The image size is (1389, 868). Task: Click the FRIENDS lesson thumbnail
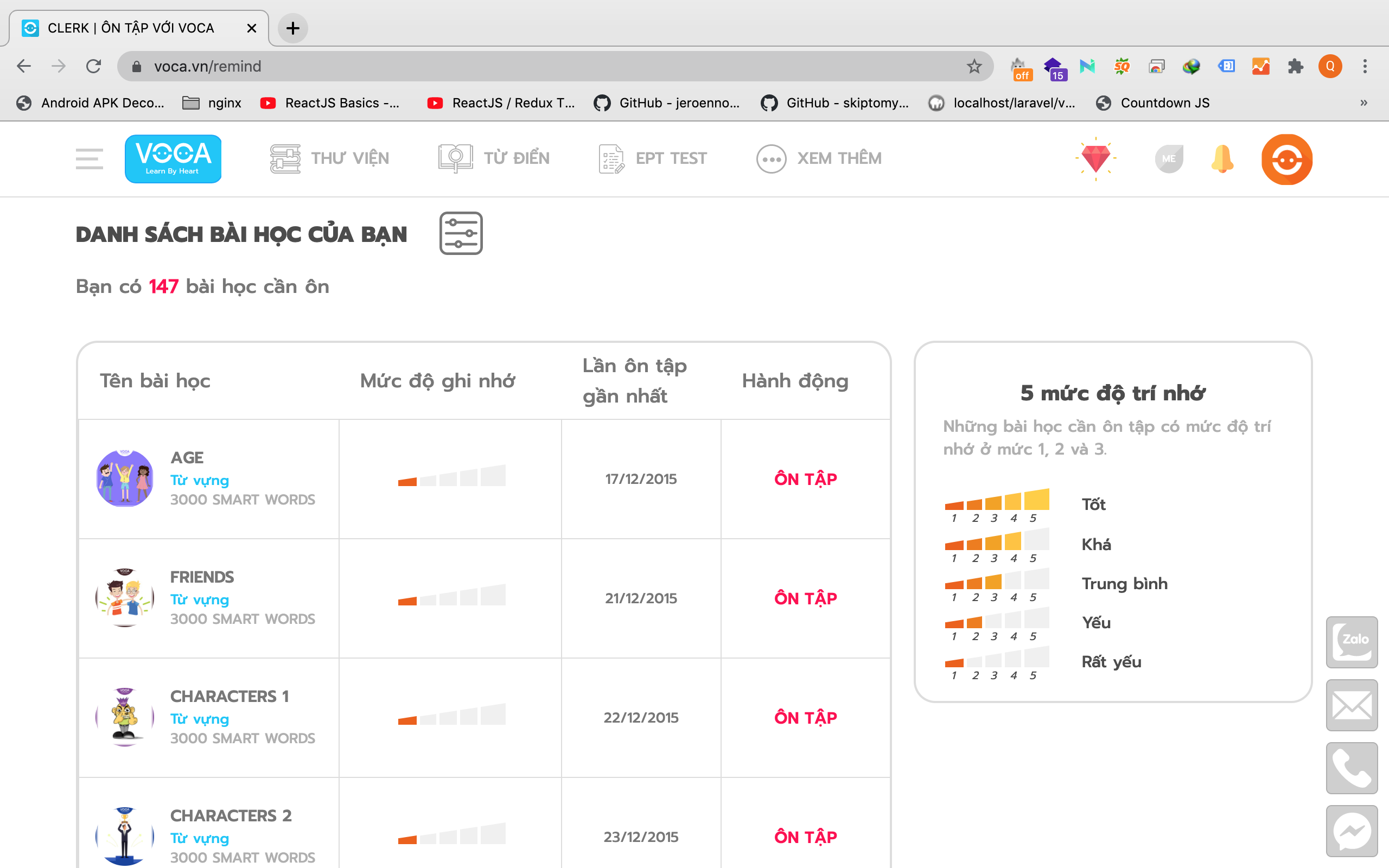click(x=125, y=598)
